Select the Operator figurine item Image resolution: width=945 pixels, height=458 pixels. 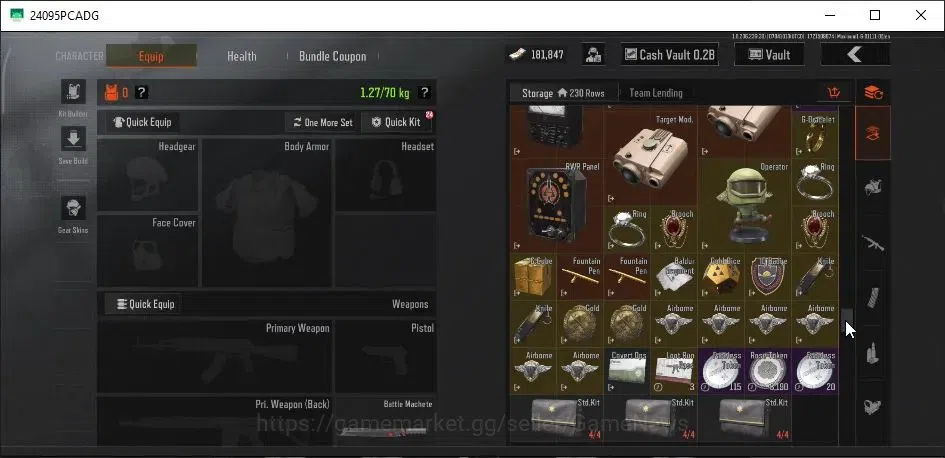(x=744, y=206)
